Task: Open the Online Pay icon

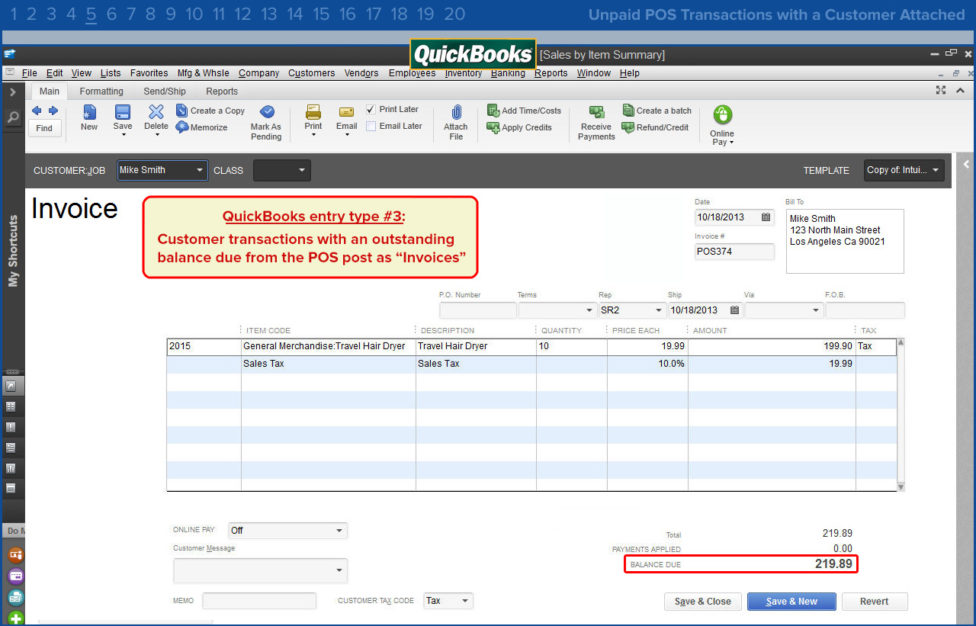Action: [721, 116]
